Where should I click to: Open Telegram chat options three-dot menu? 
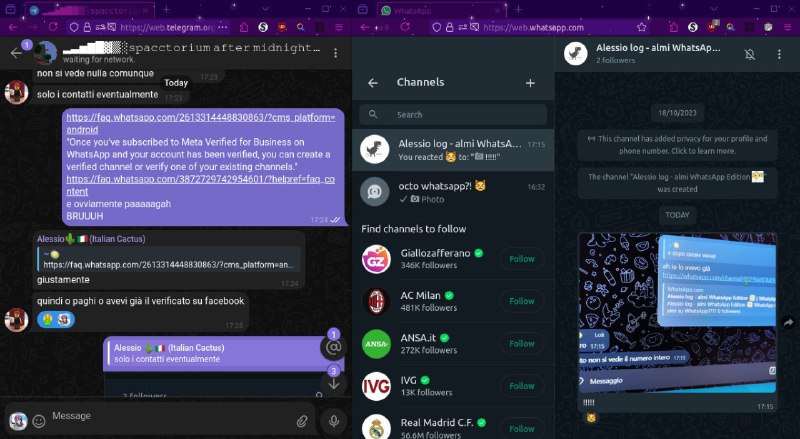coord(335,53)
